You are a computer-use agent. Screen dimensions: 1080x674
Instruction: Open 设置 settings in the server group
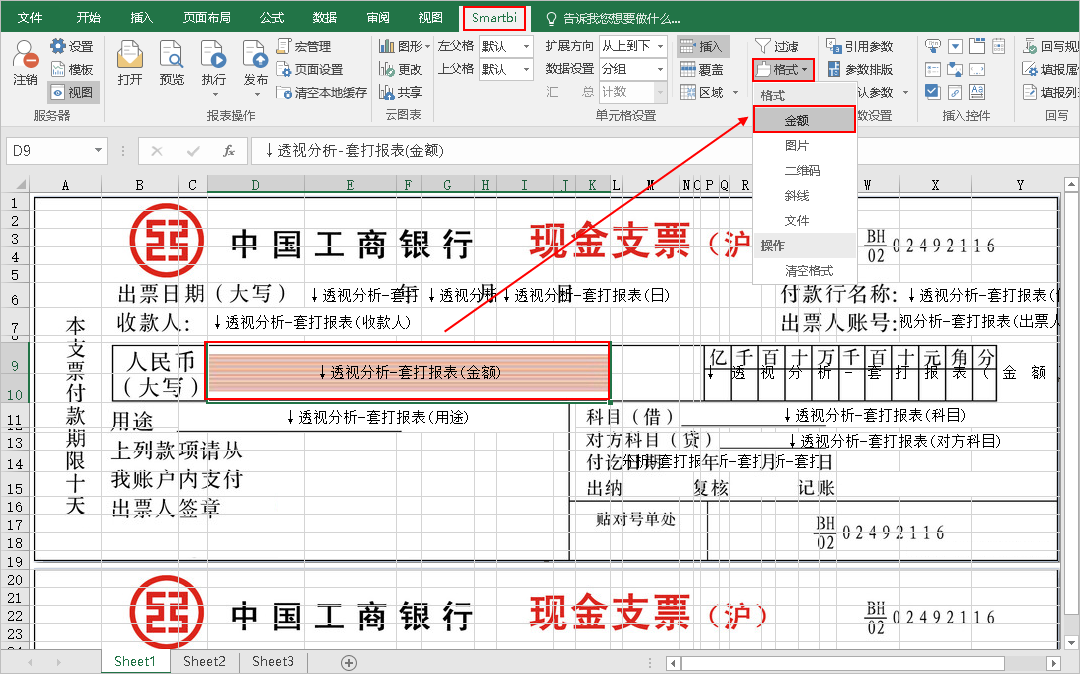click(72, 46)
